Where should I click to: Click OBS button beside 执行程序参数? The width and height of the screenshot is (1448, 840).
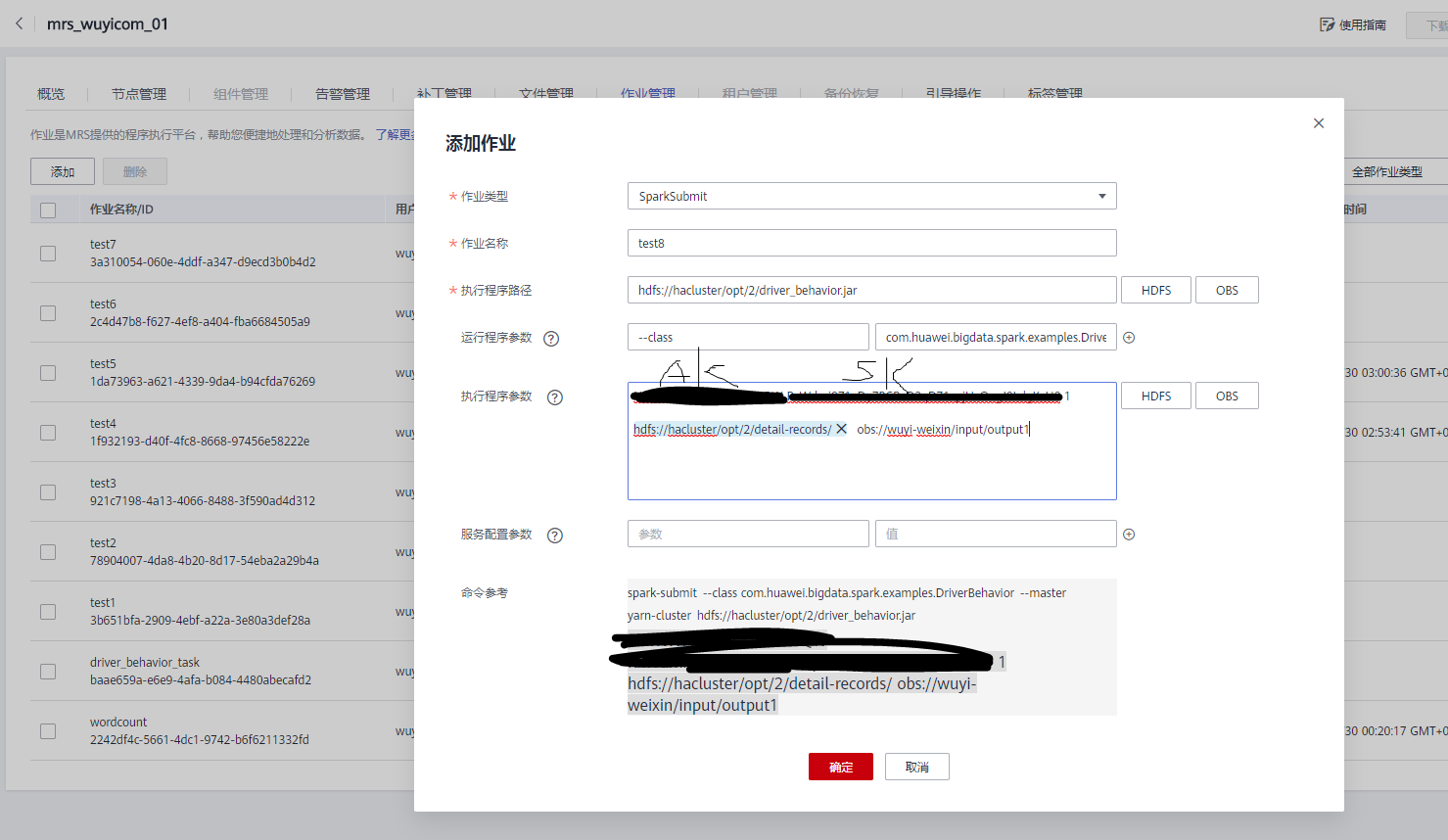[1227, 396]
